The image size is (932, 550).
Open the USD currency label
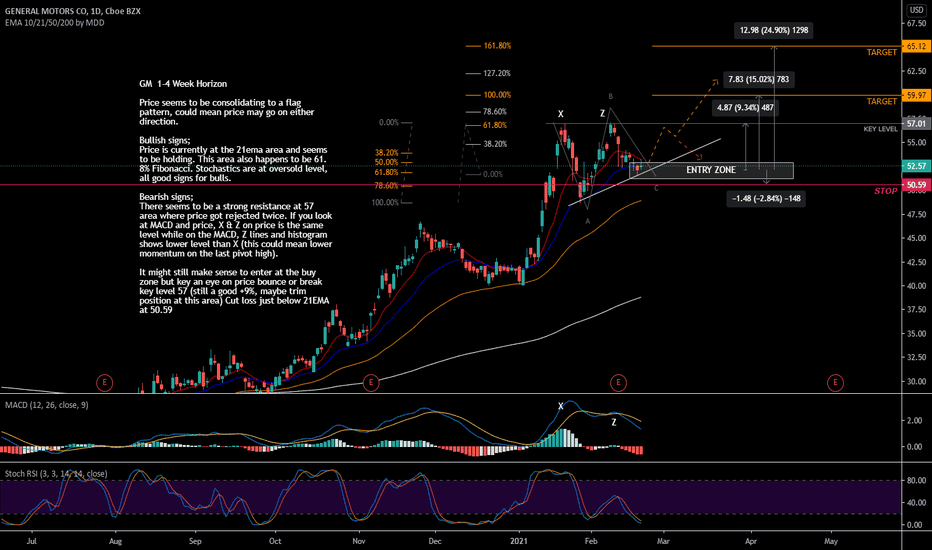[916, 10]
